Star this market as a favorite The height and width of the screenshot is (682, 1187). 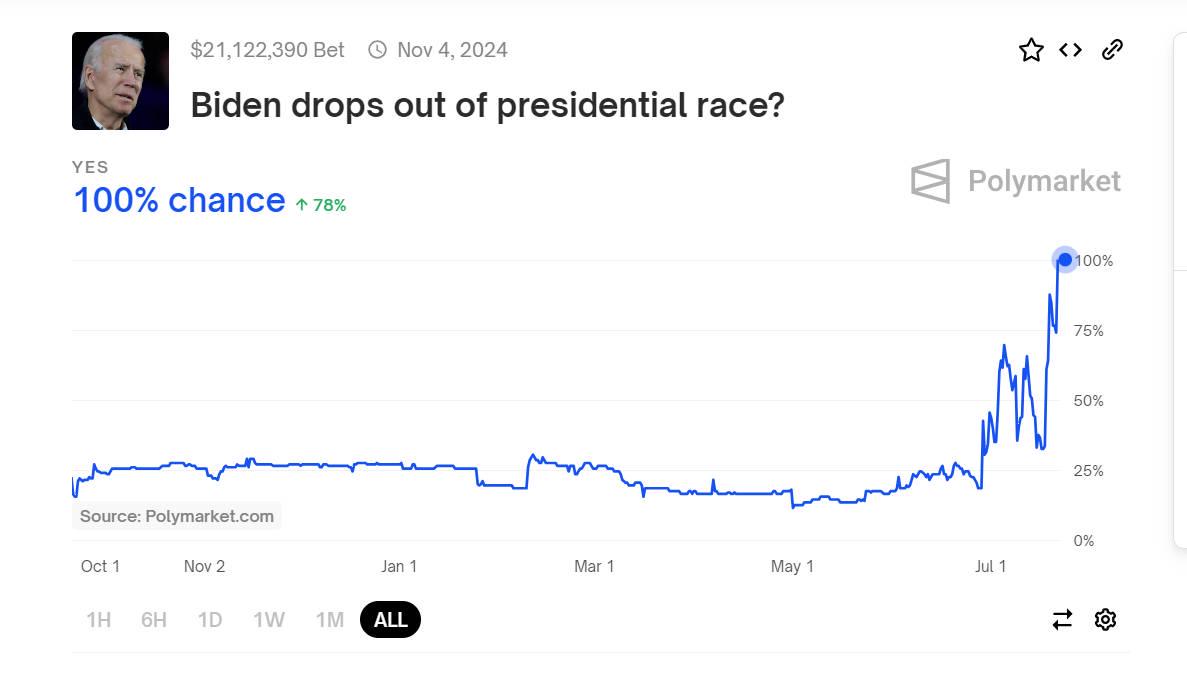click(1031, 50)
